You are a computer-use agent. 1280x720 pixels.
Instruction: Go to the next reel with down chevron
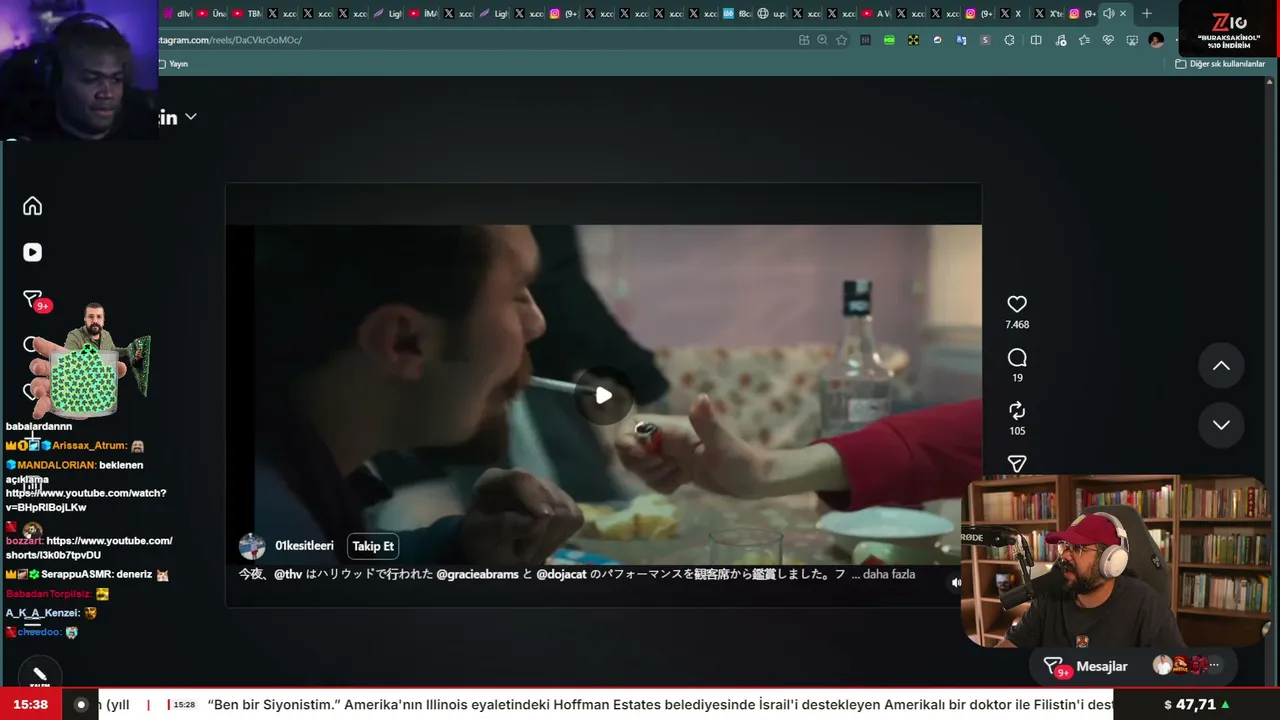click(x=1221, y=425)
